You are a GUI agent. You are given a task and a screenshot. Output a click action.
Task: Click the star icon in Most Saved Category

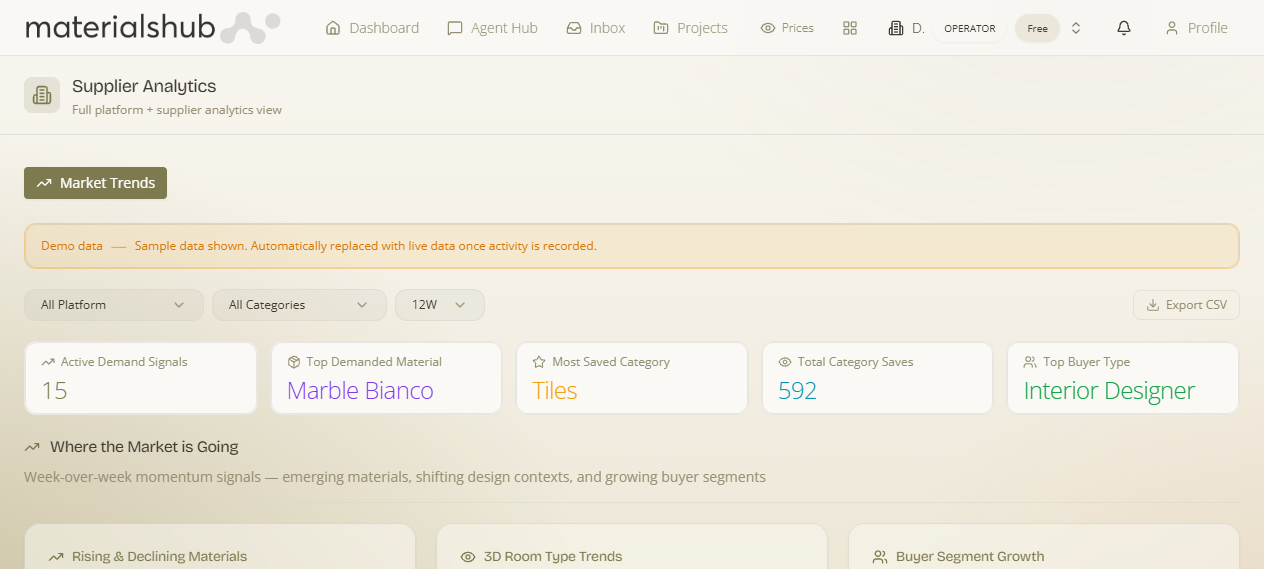(x=539, y=362)
